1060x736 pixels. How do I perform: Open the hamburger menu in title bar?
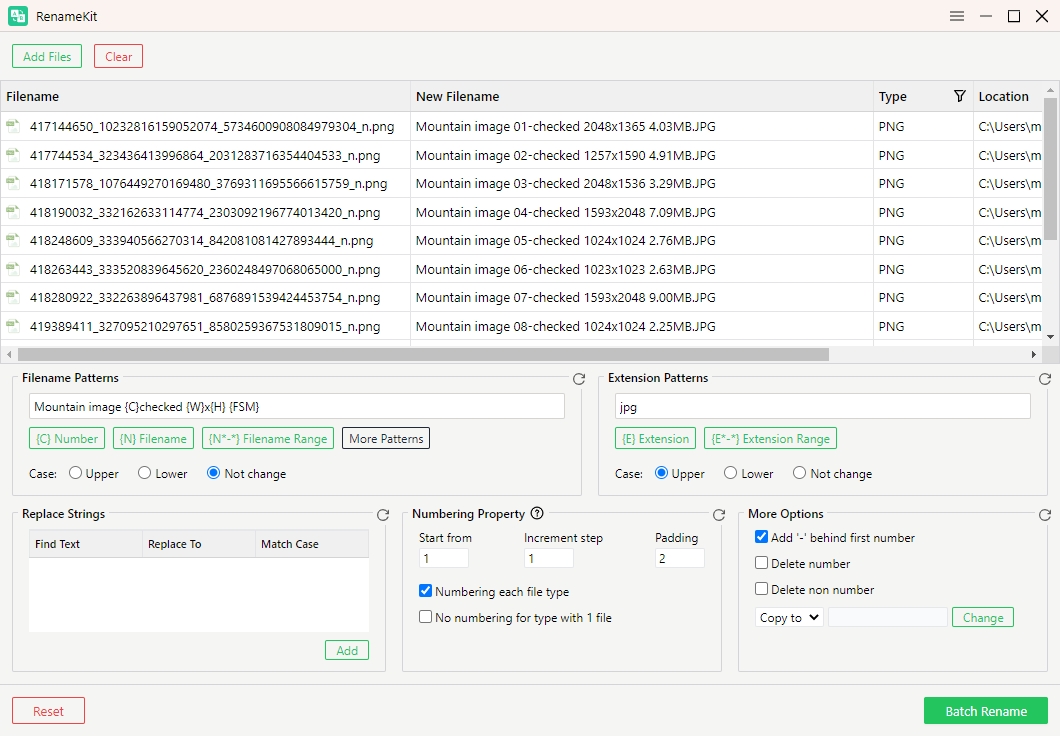pos(957,16)
